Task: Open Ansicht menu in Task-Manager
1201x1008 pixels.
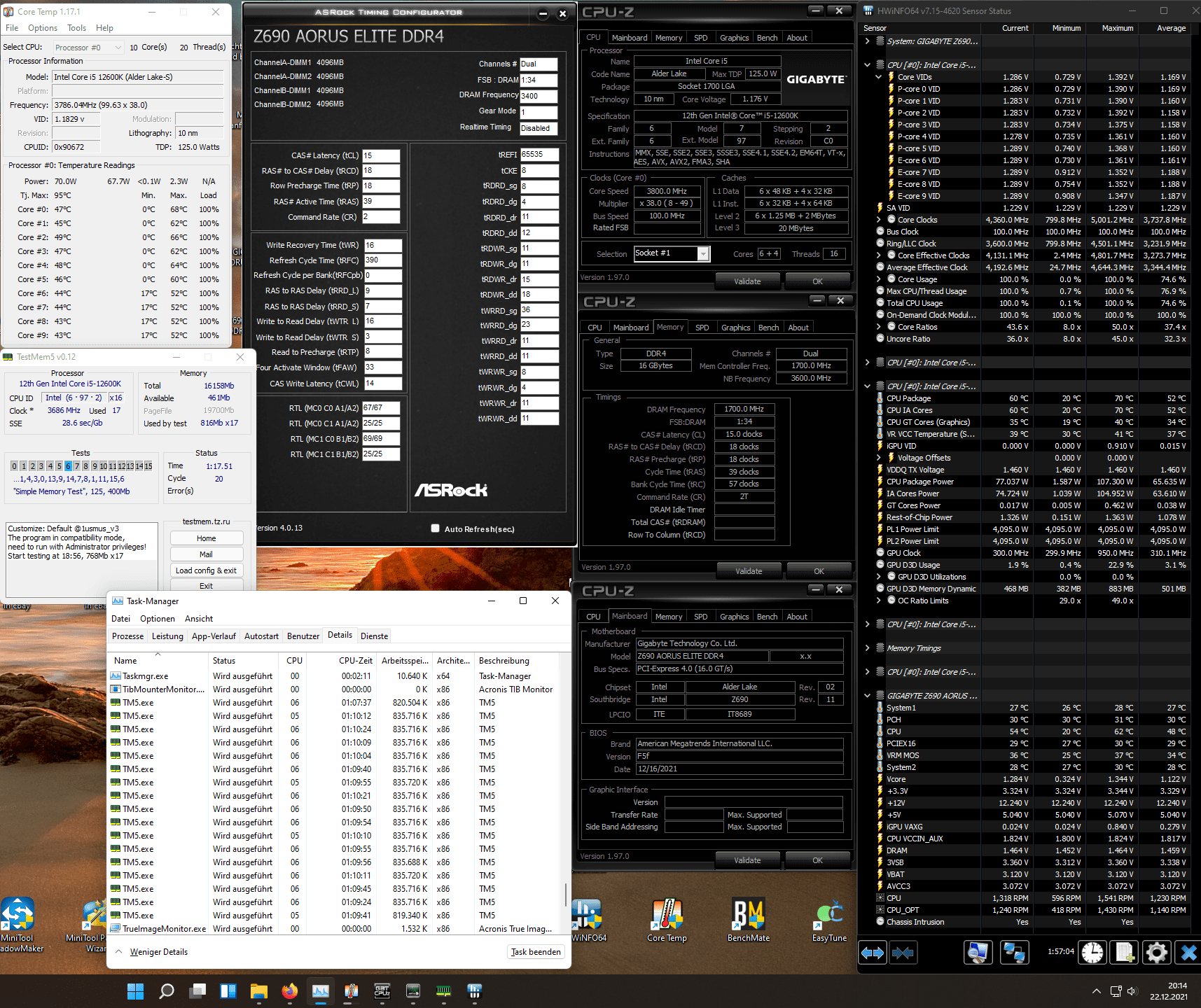Action: 199,619
